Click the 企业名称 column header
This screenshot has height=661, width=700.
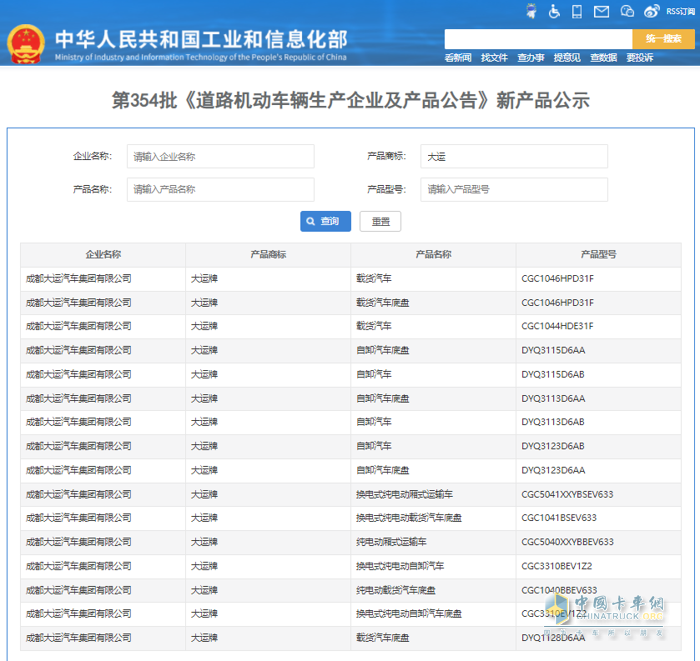pyautogui.click(x=103, y=254)
